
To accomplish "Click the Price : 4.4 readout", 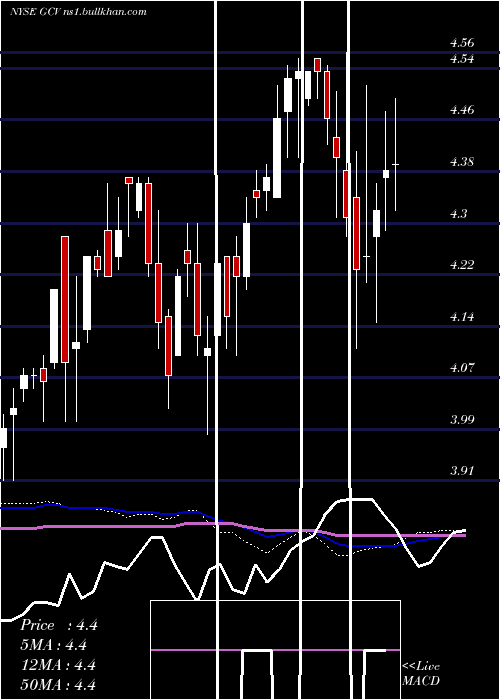I will coord(58,625).
